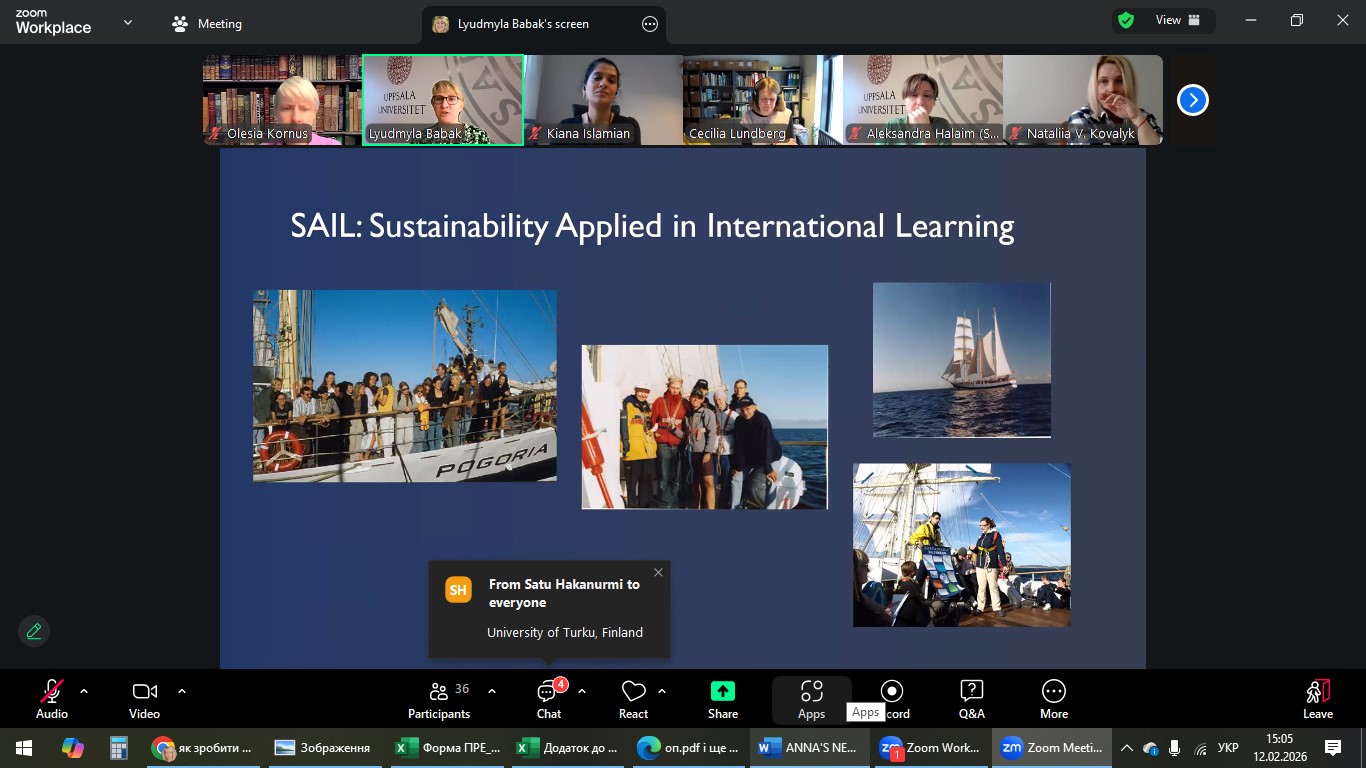The image size is (1366, 768).
Task: Expand video settings arrow next to Video
Action: pyautogui.click(x=182, y=691)
